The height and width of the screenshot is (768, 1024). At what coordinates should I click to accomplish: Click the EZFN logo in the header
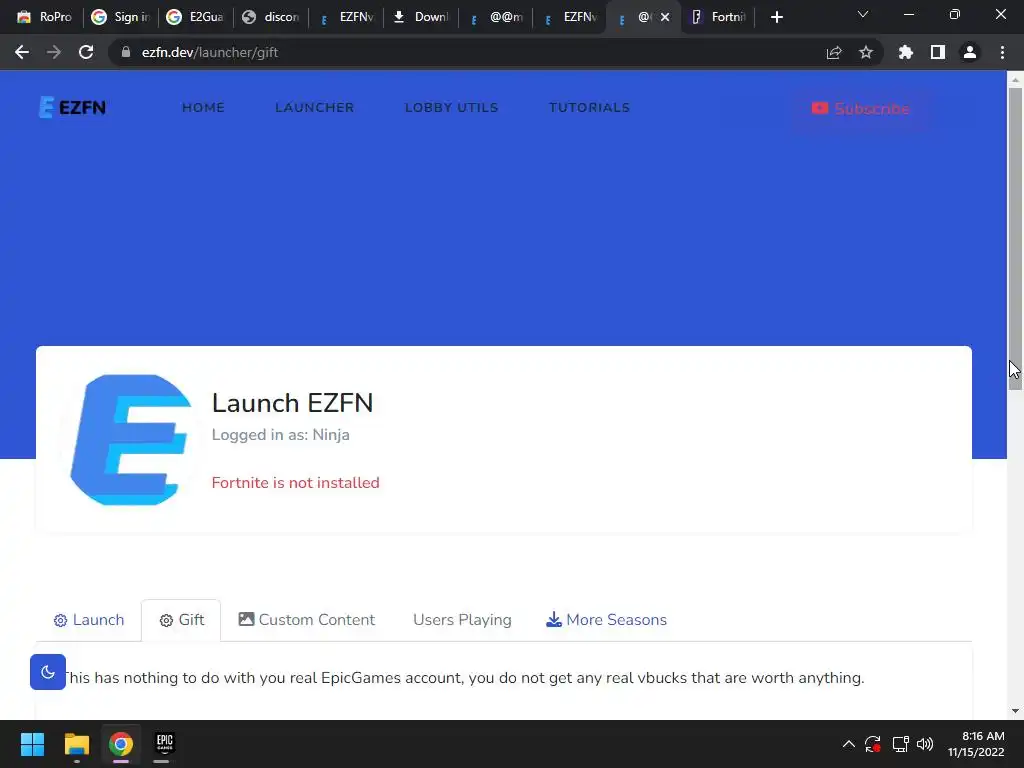tap(72, 107)
